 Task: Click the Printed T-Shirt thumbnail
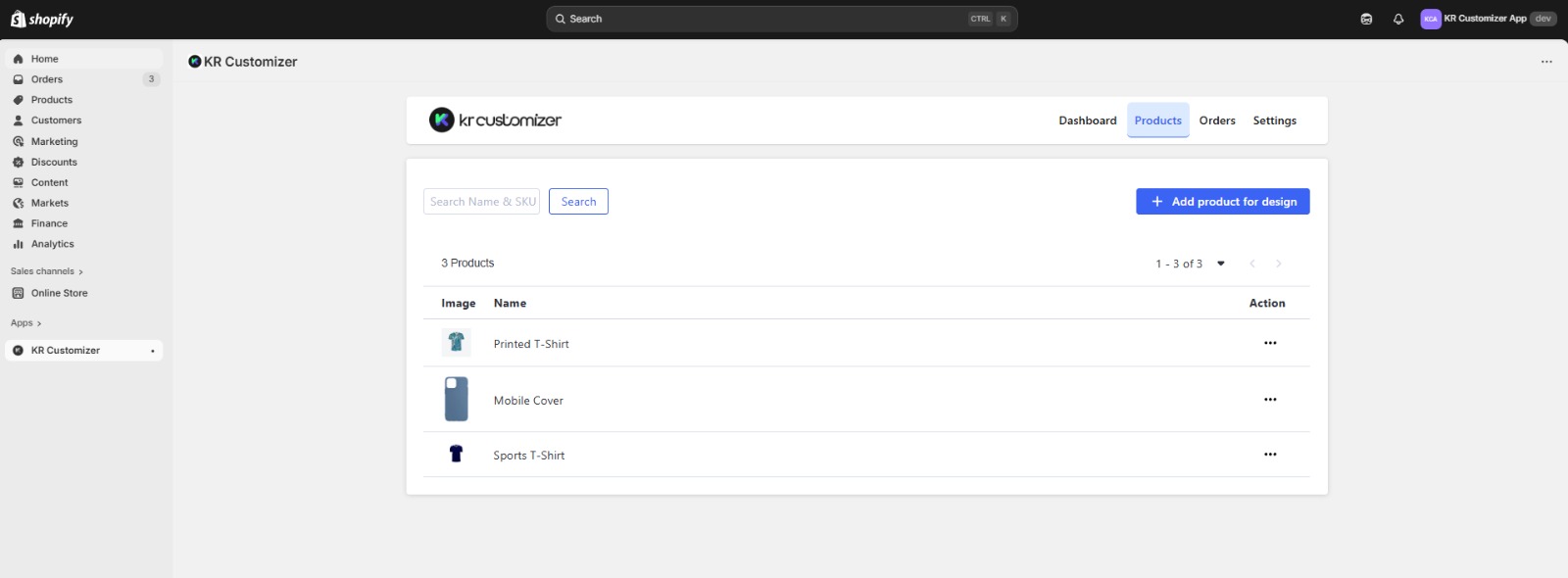click(x=457, y=343)
